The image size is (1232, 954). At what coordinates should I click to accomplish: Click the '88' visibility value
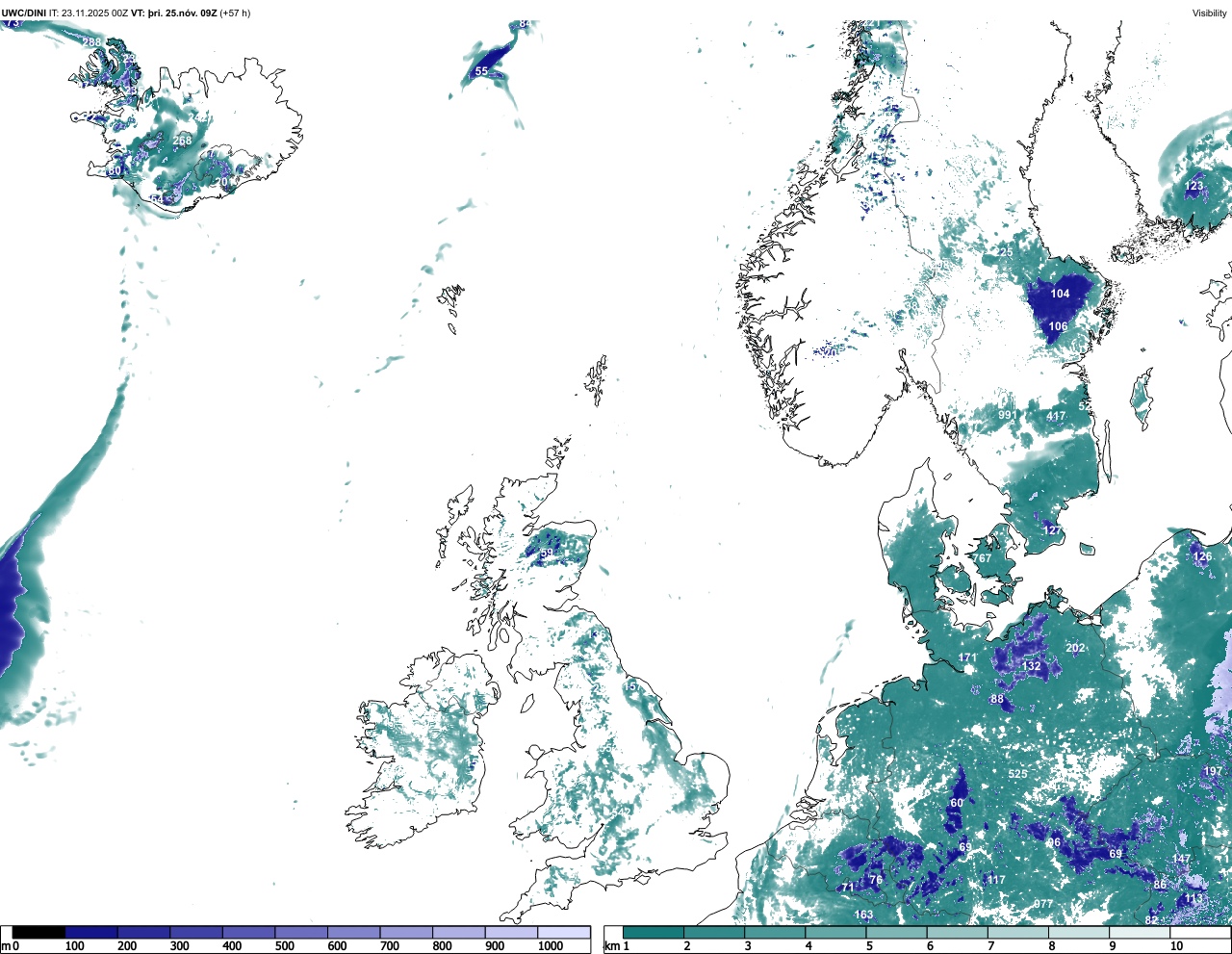[997, 699]
